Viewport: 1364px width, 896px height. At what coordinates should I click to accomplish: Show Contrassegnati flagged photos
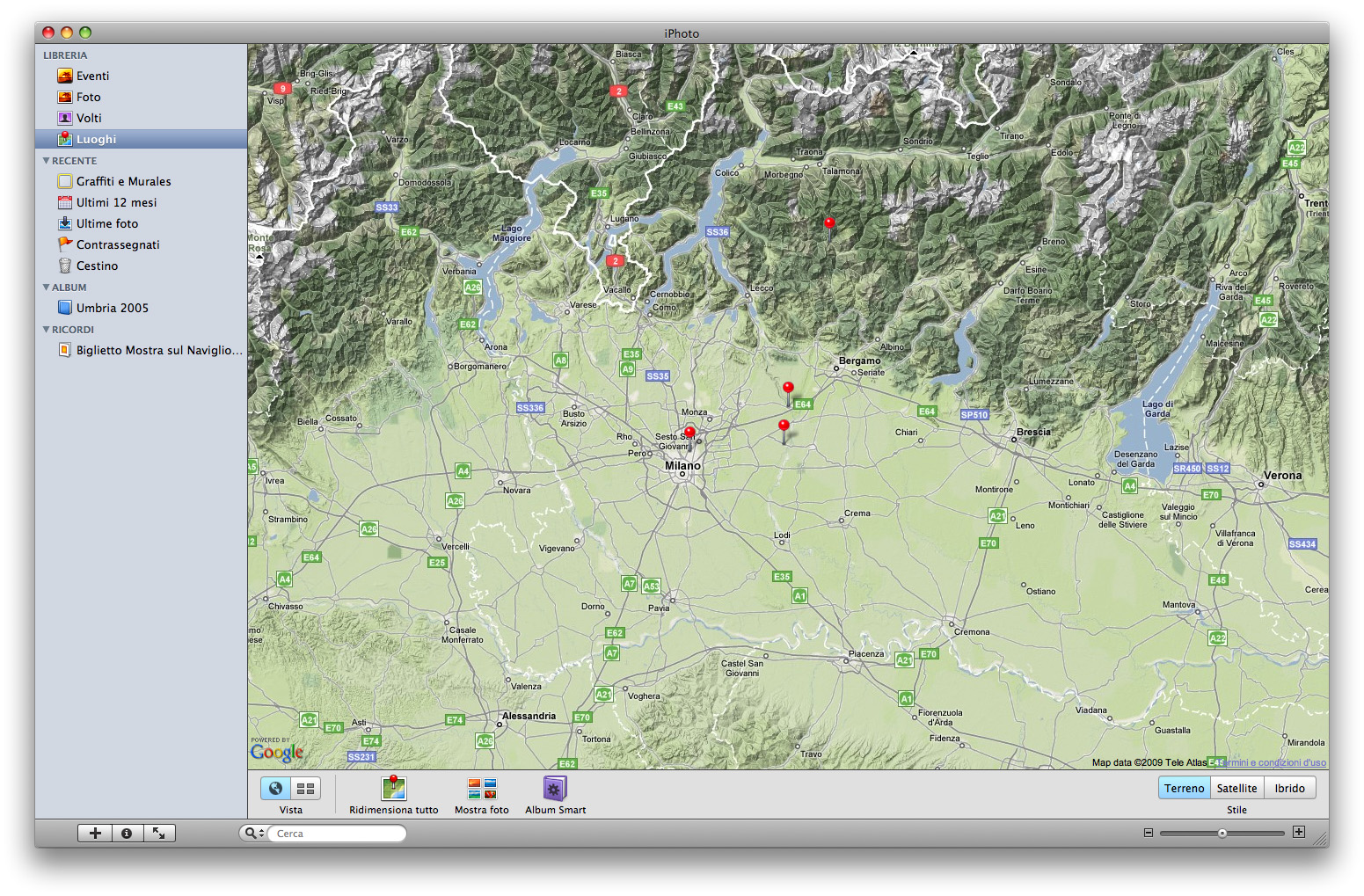141,244
